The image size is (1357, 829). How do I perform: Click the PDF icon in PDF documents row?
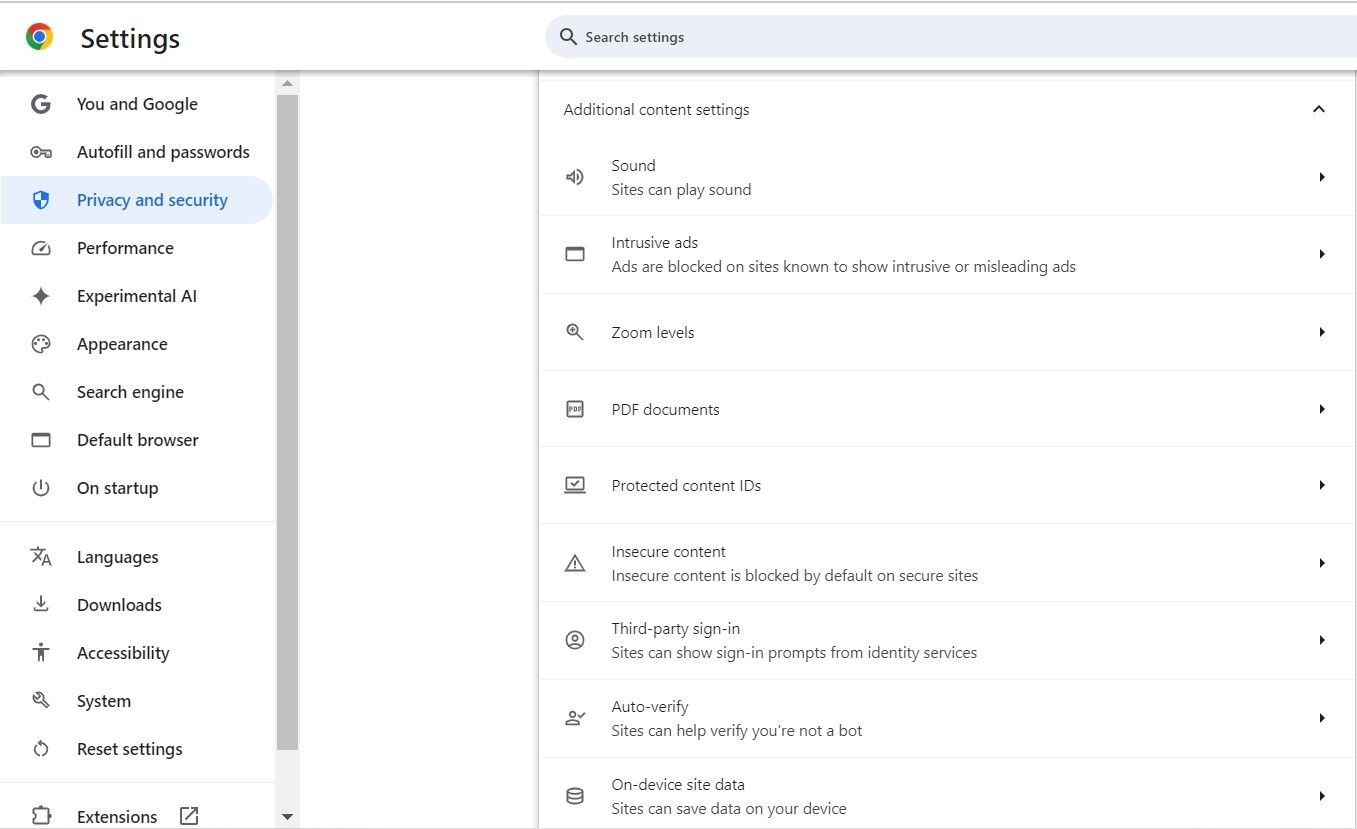(x=575, y=409)
